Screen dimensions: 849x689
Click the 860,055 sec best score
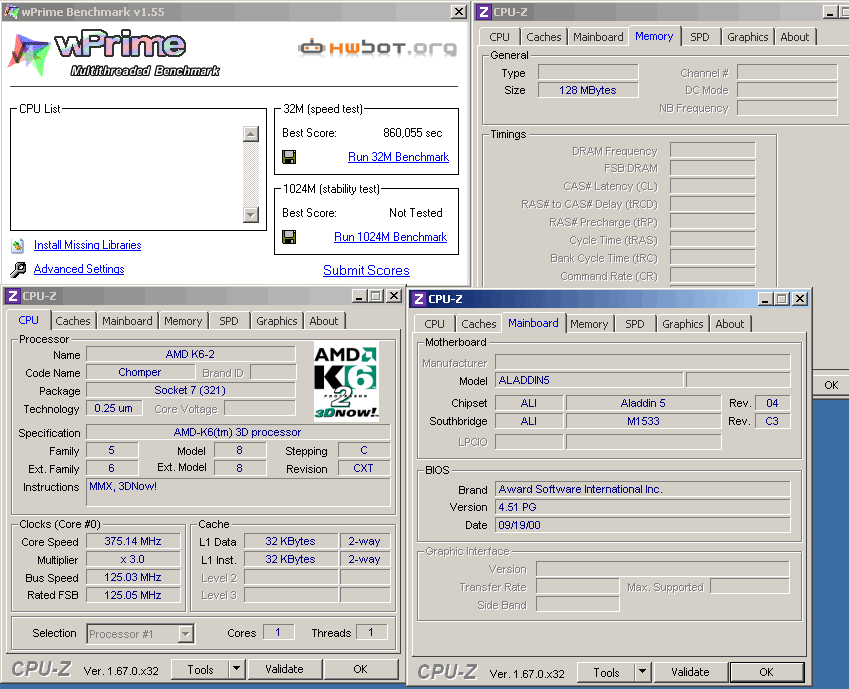(x=413, y=133)
